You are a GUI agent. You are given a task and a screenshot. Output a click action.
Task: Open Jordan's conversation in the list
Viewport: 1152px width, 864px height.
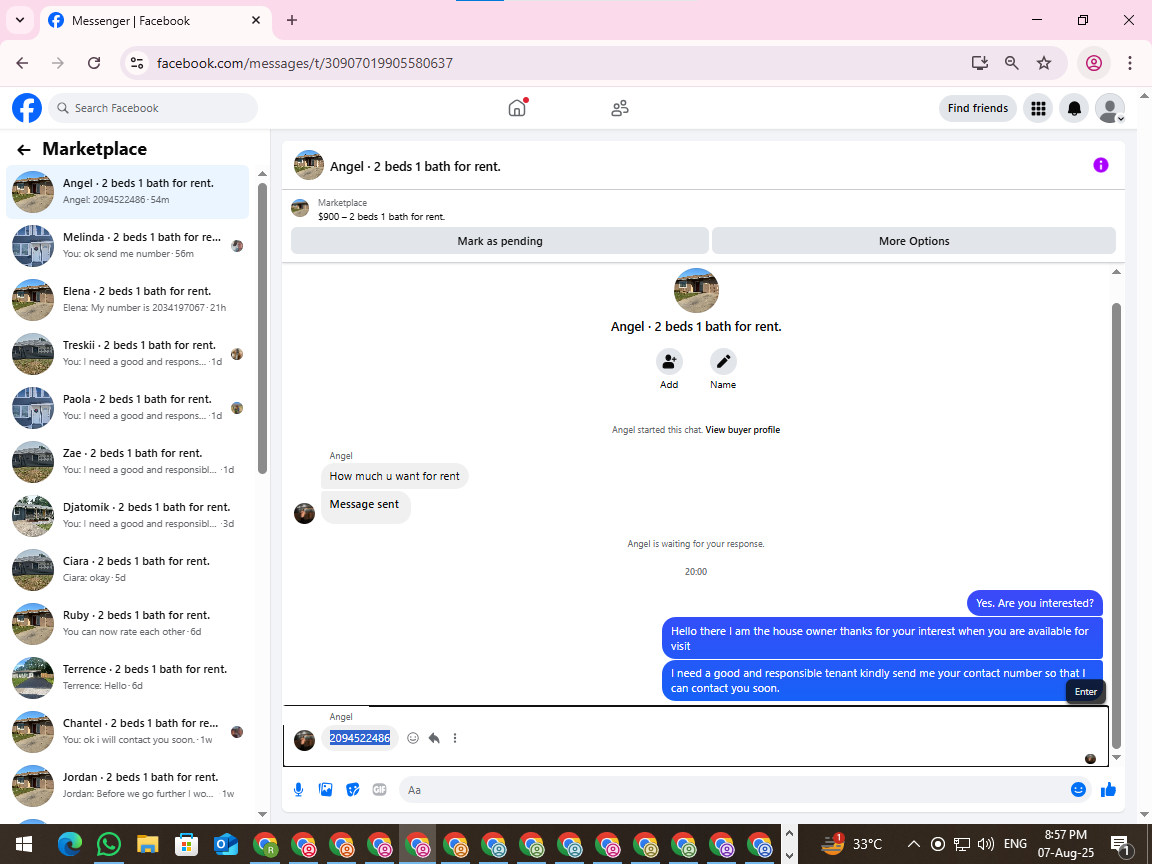pos(127,785)
